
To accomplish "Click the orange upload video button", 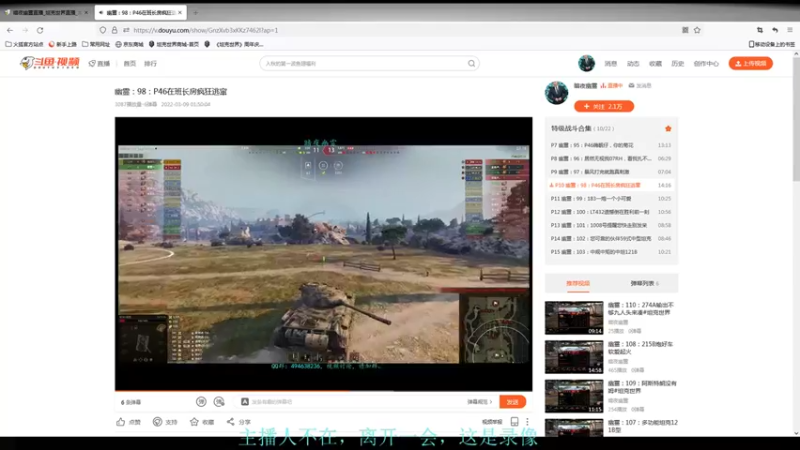I will pyautogui.click(x=751, y=63).
